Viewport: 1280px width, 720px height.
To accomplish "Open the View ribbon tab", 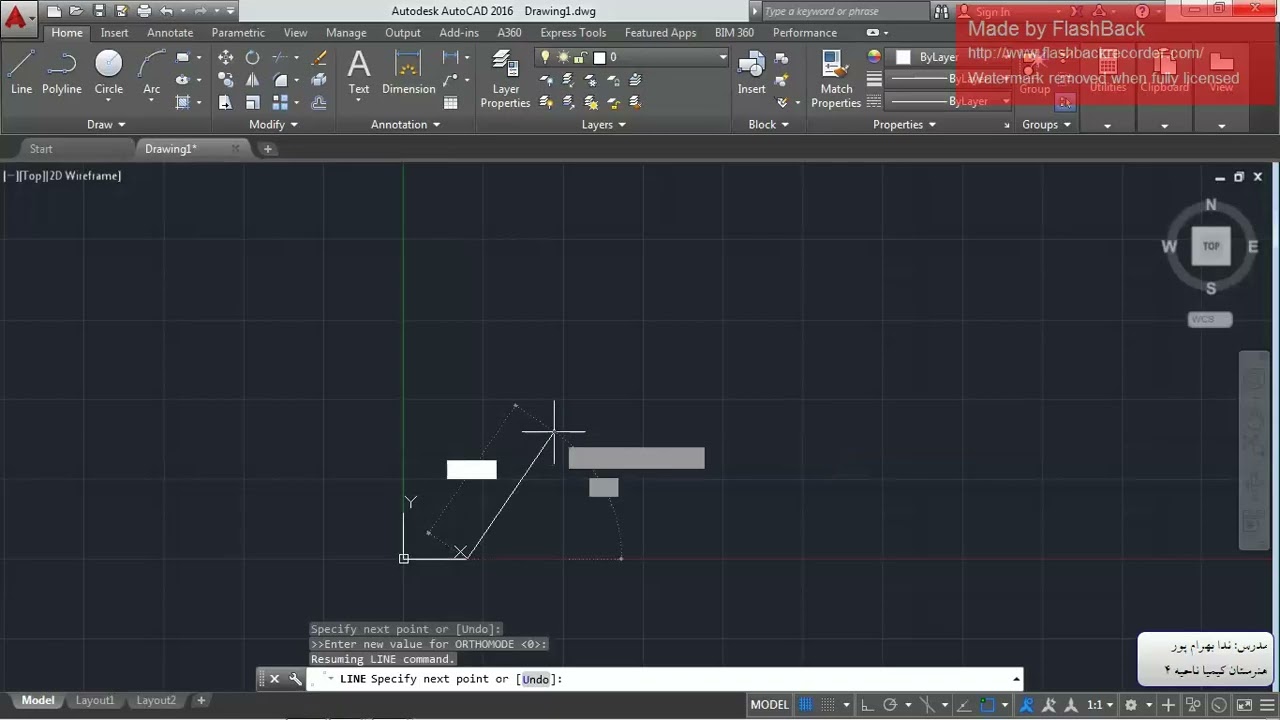I will (295, 32).
